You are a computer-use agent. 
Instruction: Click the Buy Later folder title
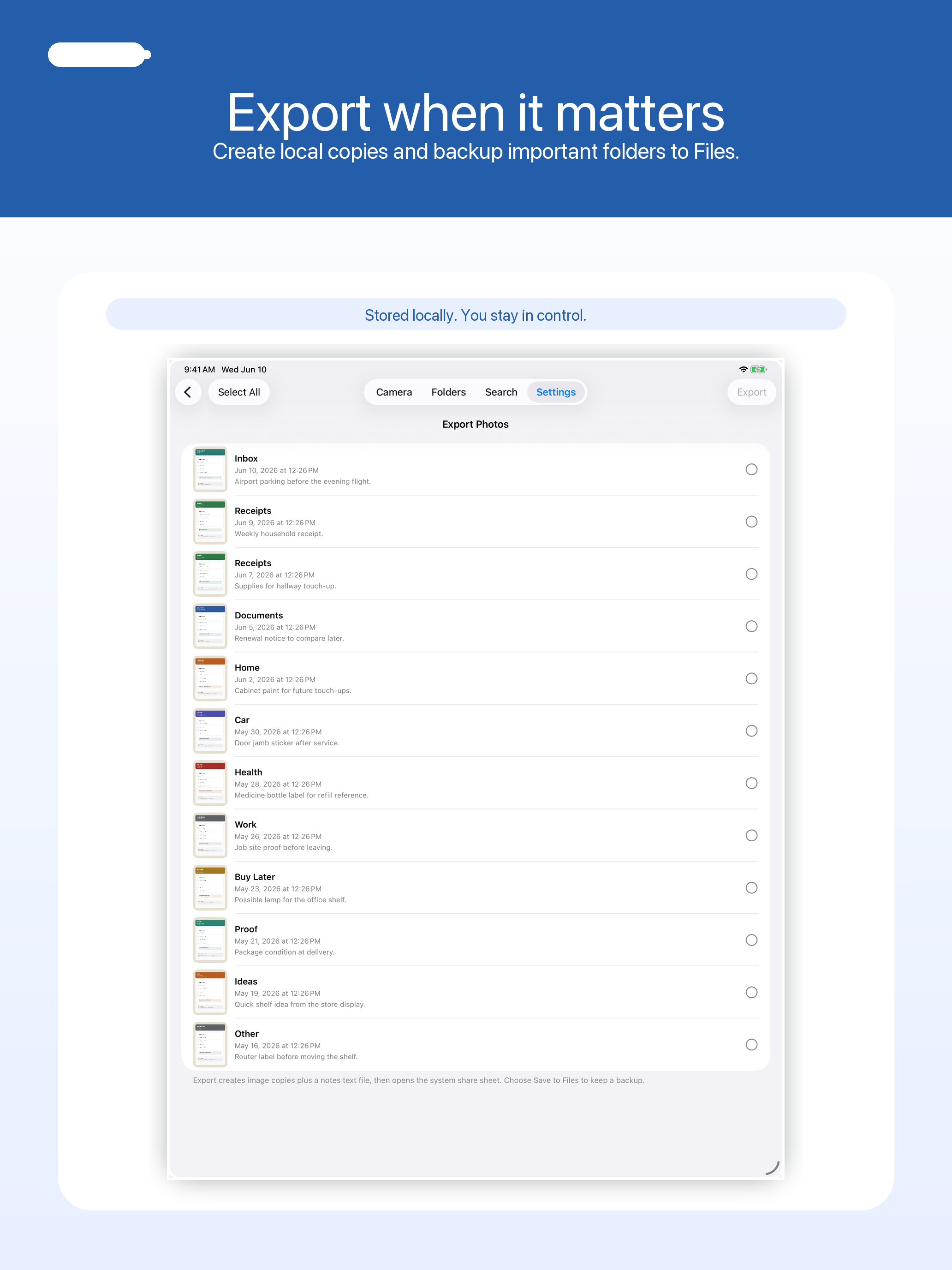point(255,876)
